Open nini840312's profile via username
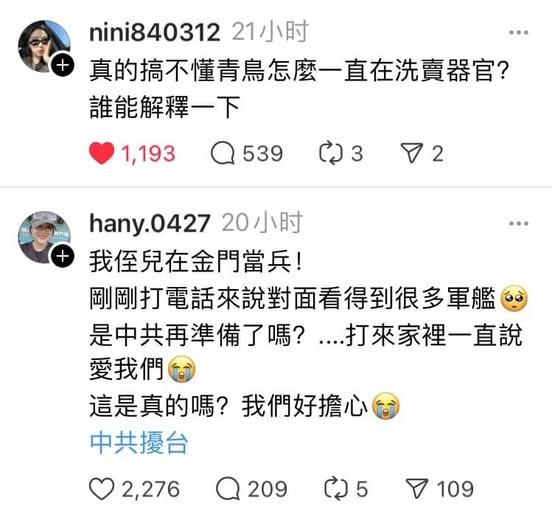 click(155, 32)
